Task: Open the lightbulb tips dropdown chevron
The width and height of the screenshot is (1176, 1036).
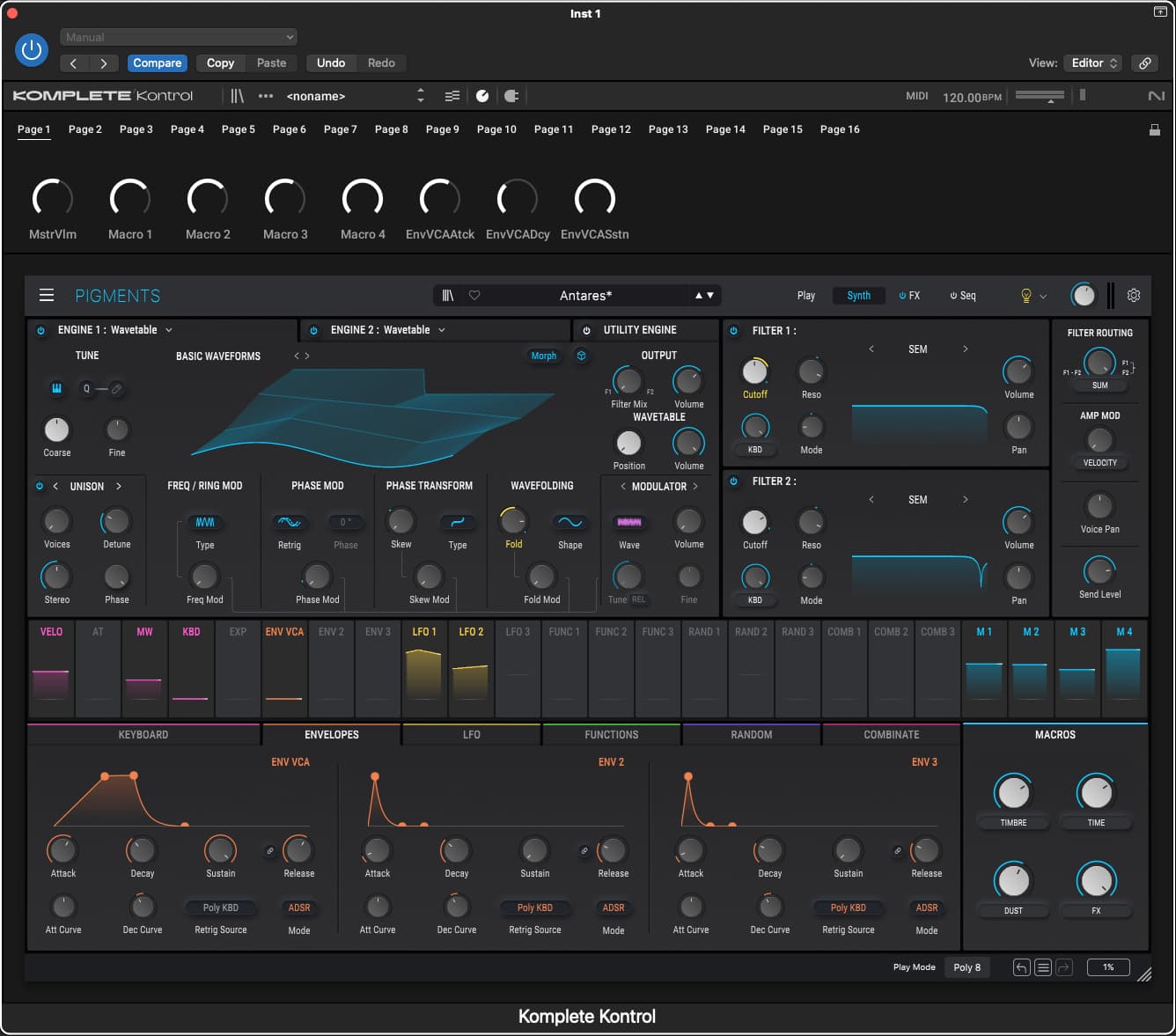Action: pyautogui.click(x=1043, y=297)
